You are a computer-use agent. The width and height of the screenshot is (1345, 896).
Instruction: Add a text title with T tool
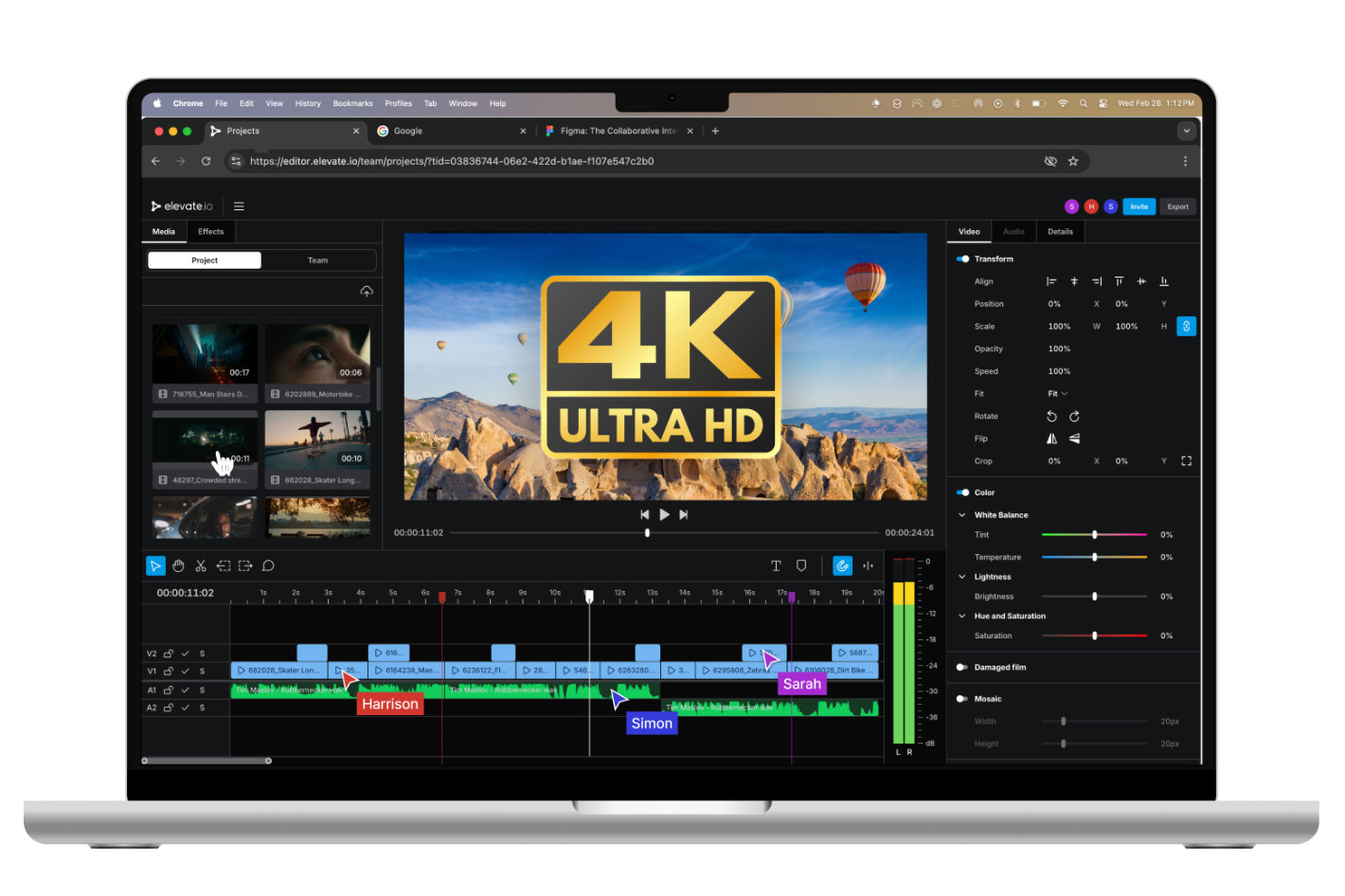coord(776,565)
